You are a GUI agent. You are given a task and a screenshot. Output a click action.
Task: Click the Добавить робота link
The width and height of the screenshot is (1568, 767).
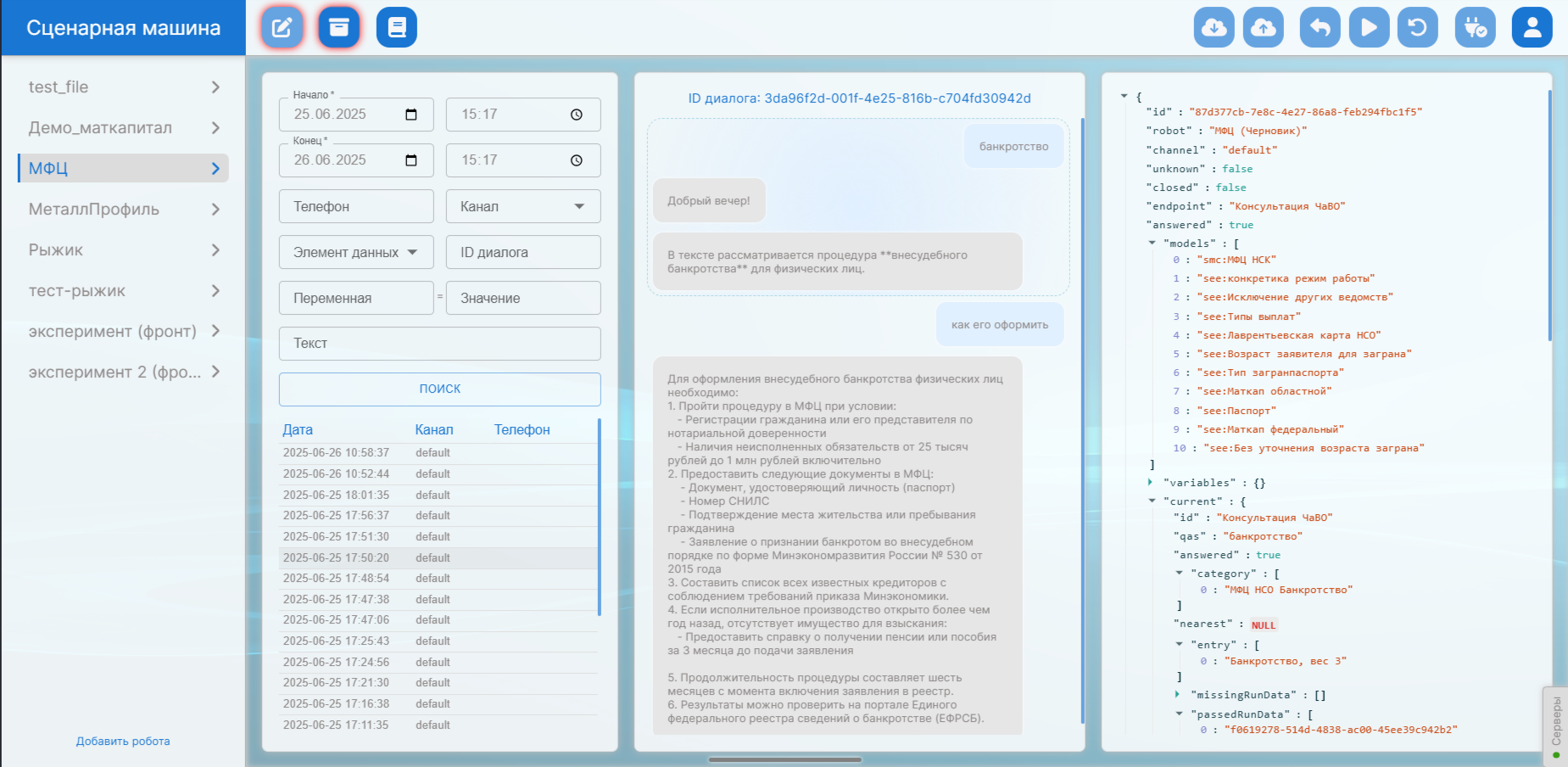pyautogui.click(x=123, y=742)
